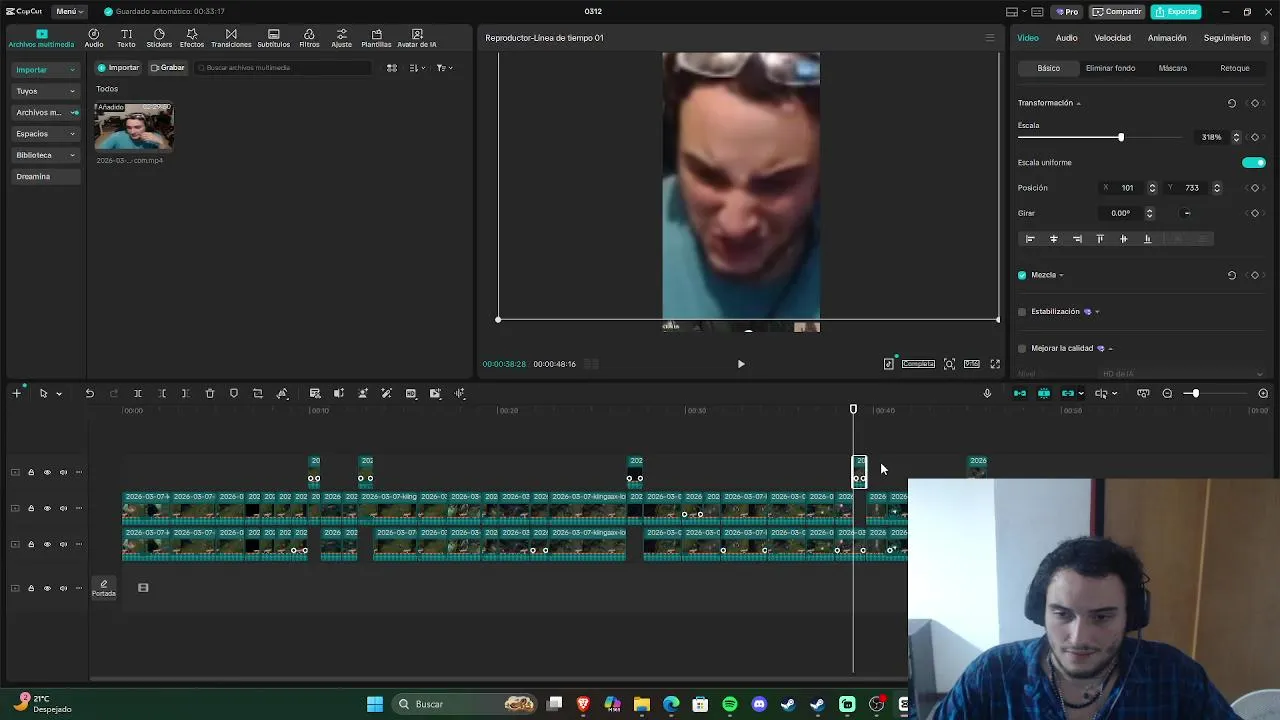This screenshot has height=720, width=1280.
Task: Open the Subtítulos panel
Action: (x=274, y=38)
